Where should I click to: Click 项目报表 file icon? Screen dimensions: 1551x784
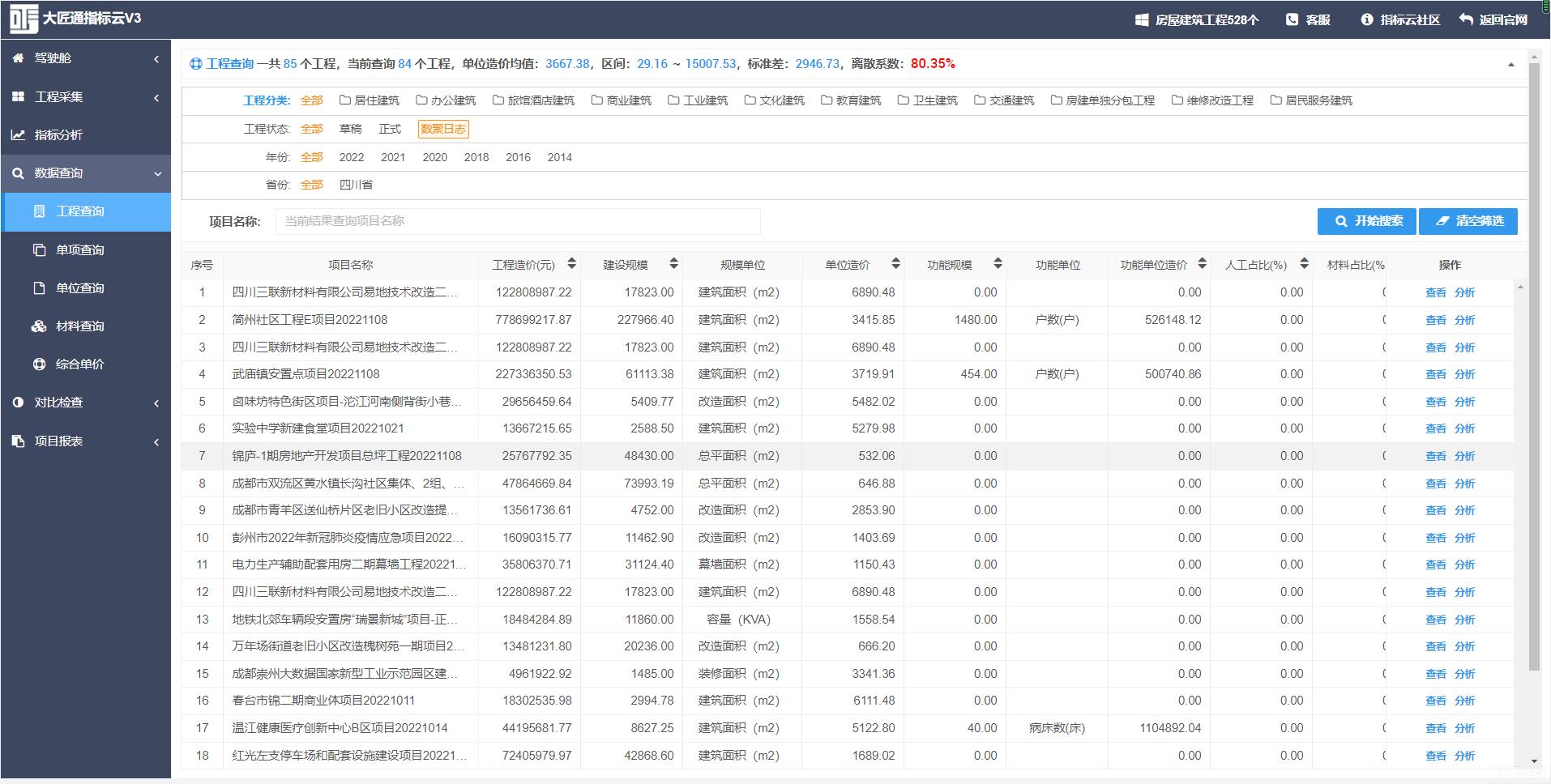click(x=19, y=441)
